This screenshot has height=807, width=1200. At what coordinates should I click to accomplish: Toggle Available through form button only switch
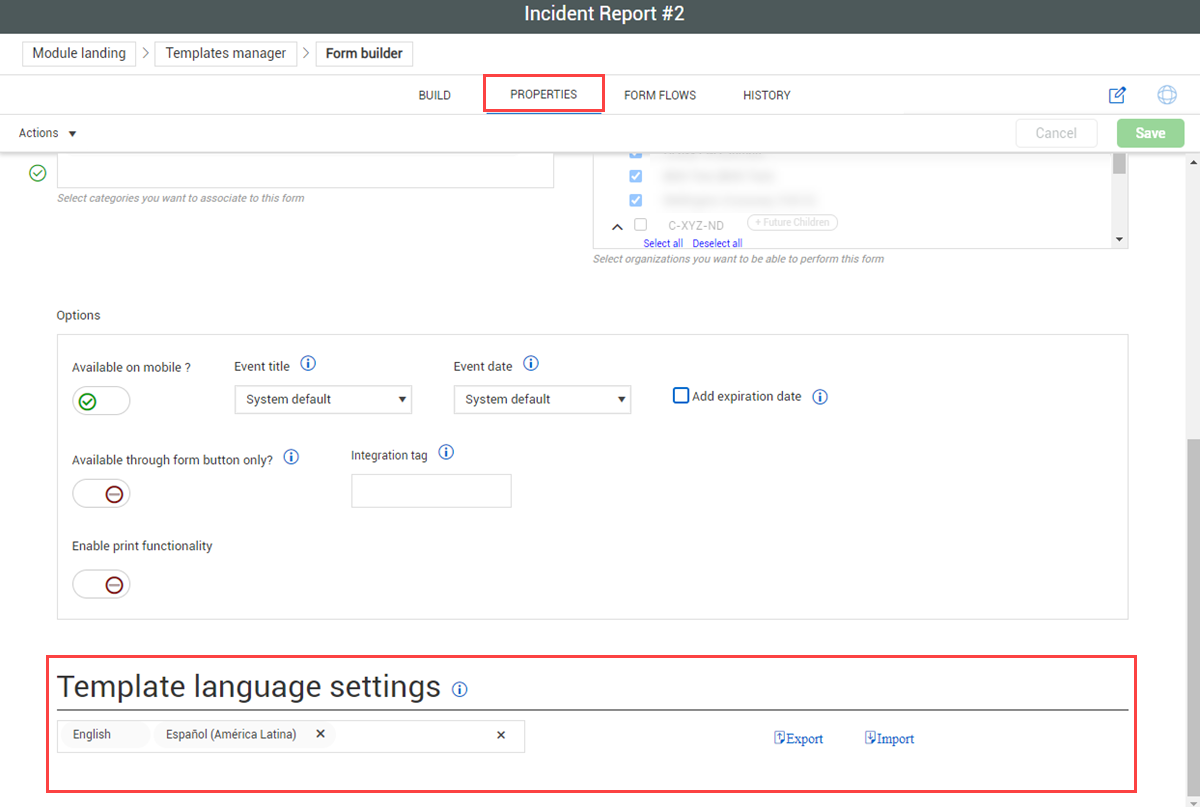(x=101, y=493)
